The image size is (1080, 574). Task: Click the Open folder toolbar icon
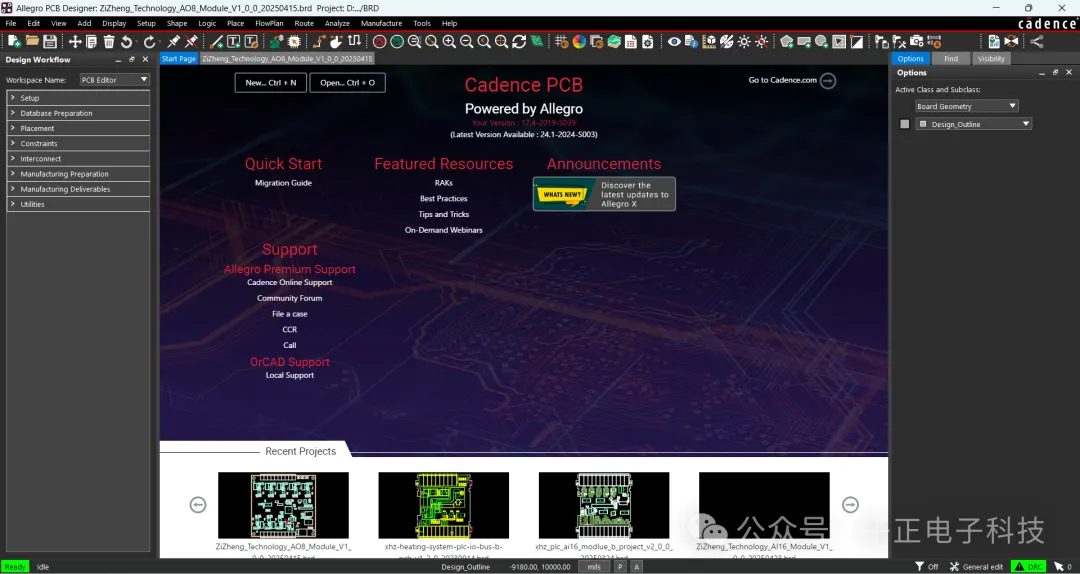pos(32,41)
